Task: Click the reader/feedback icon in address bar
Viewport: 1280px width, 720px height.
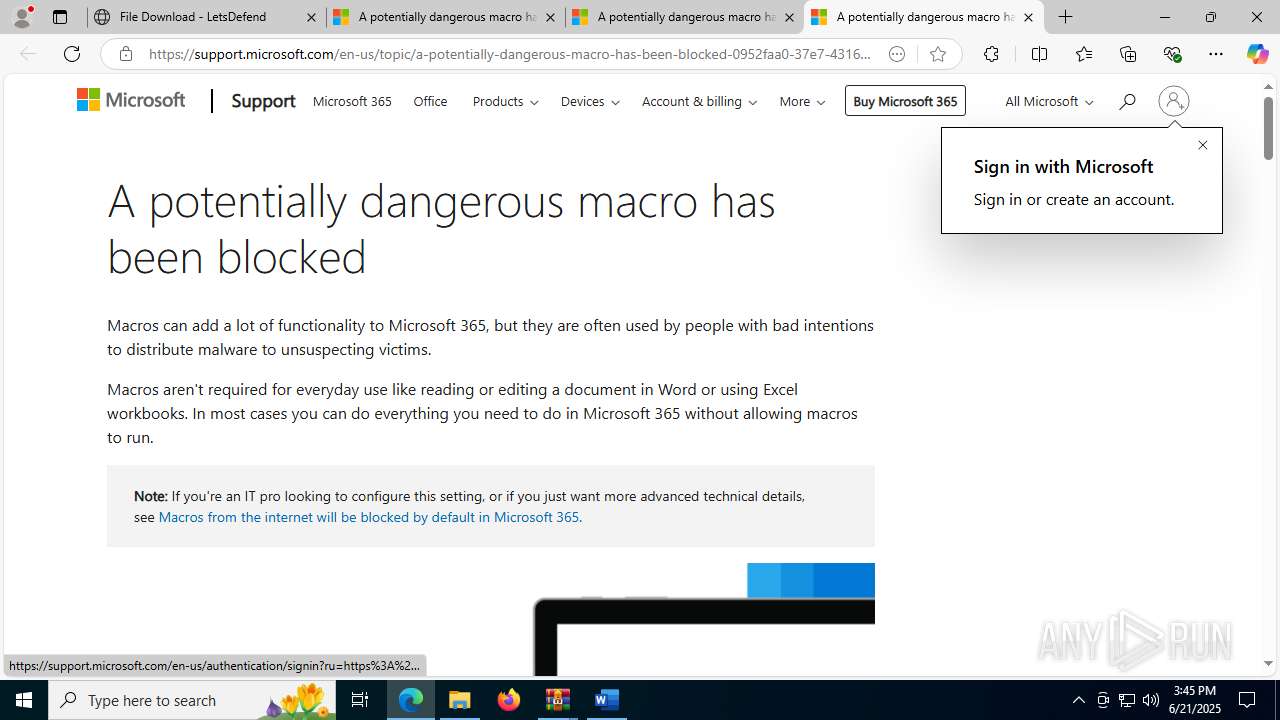Action: [x=897, y=54]
